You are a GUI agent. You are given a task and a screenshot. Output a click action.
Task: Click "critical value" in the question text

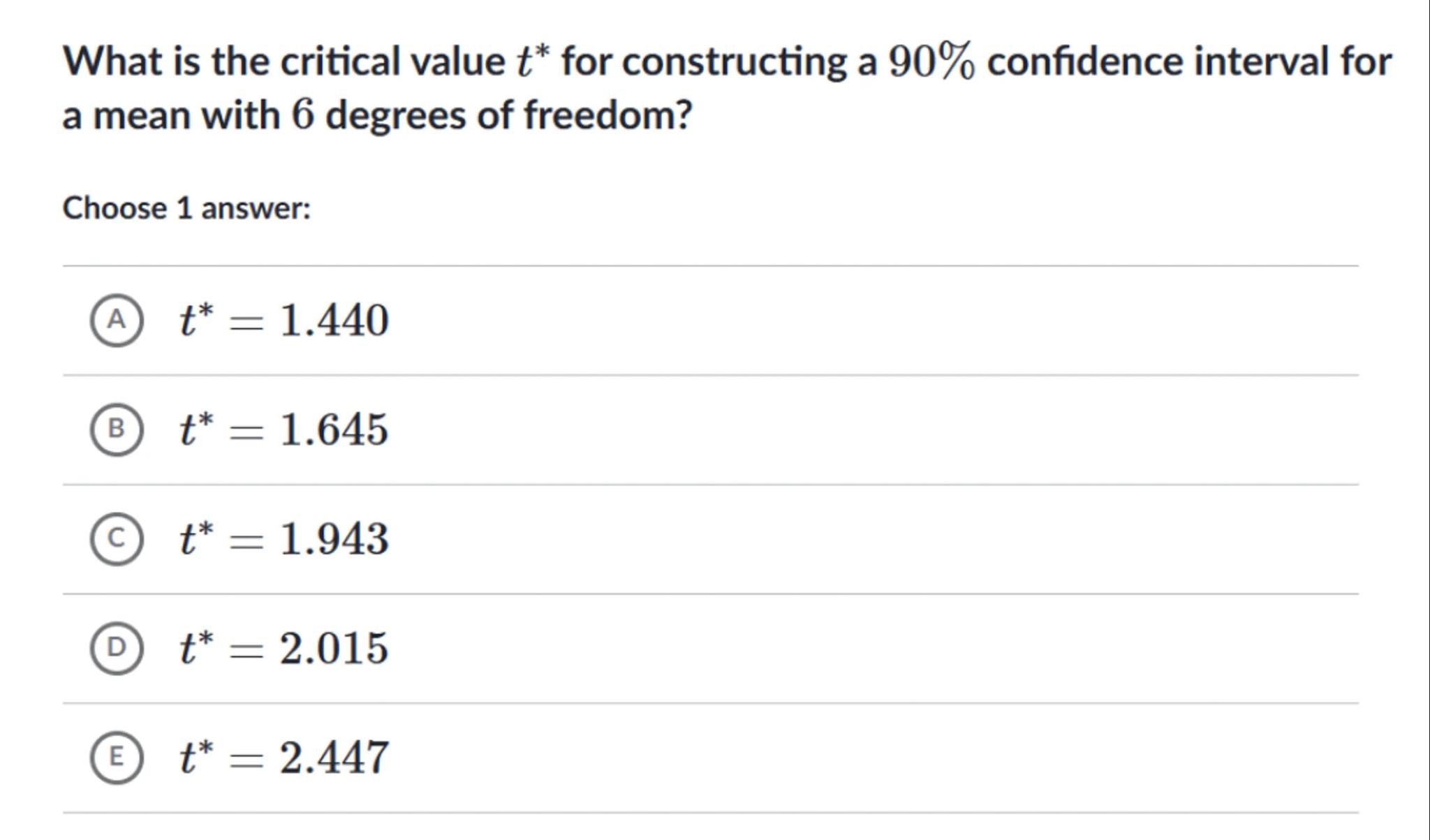coord(392,61)
